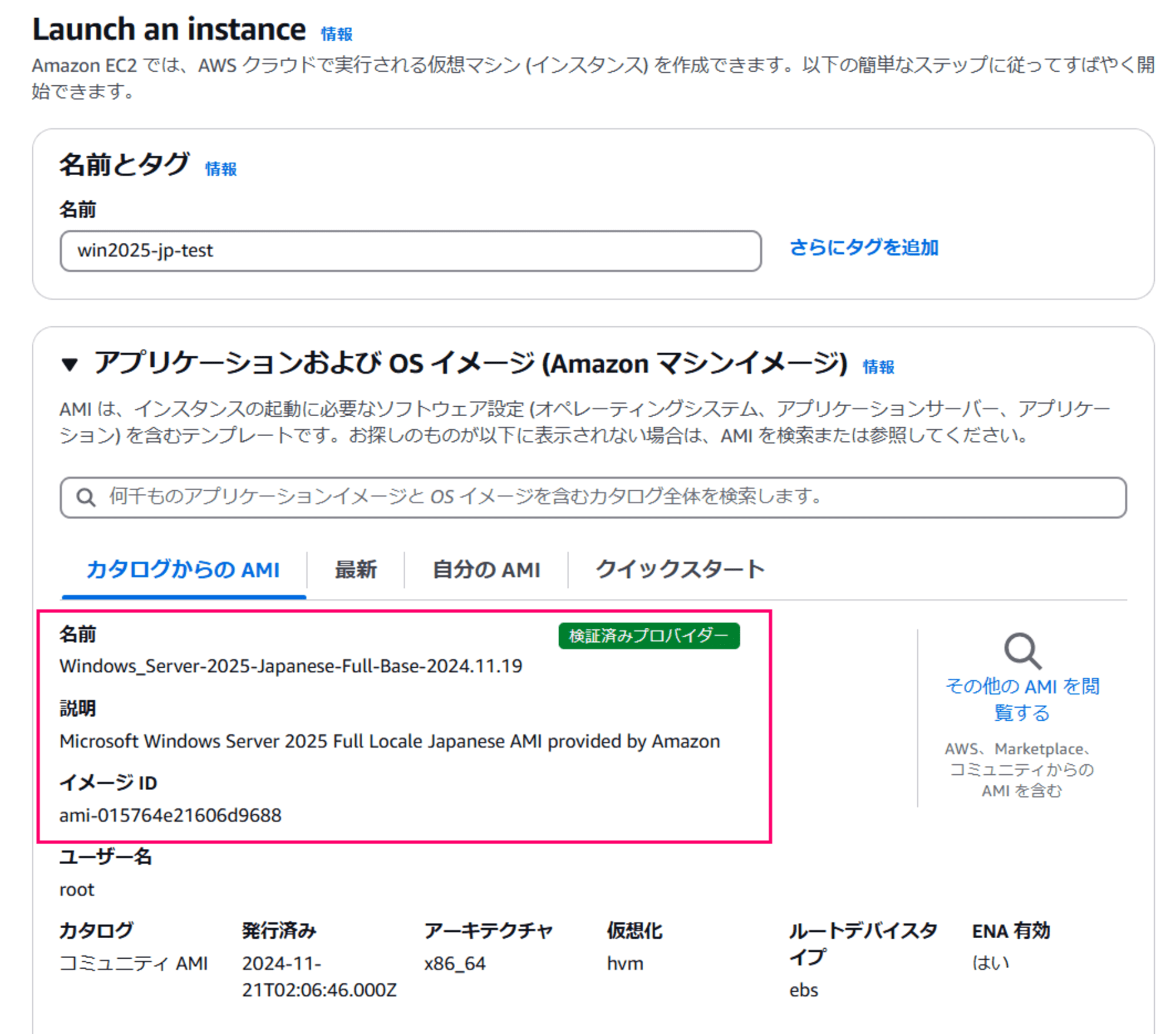Open 情報 link beside 名前とタグ heading
The height and width of the screenshot is (1034, 1176).
(220, 169)
